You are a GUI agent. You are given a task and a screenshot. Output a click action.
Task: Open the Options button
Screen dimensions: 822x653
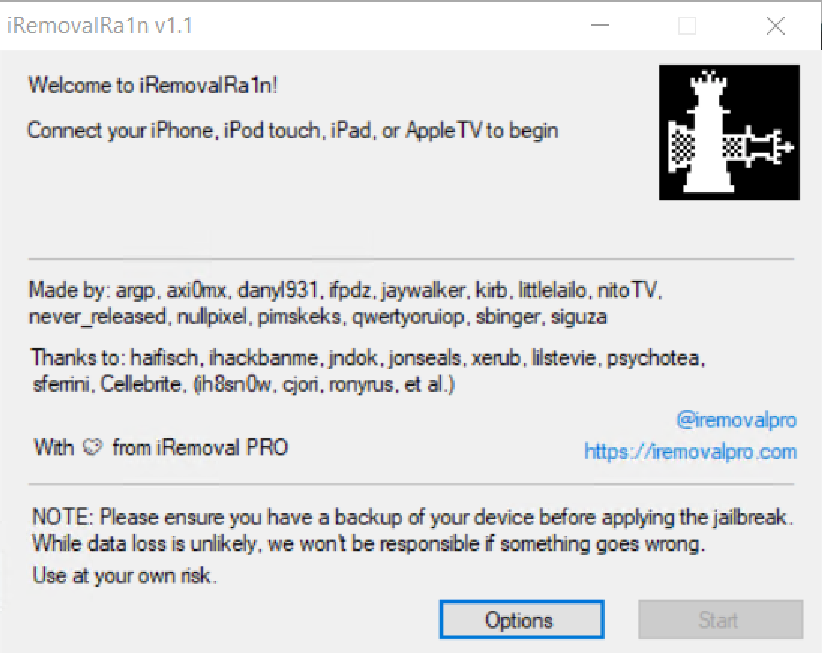point(522,619)
